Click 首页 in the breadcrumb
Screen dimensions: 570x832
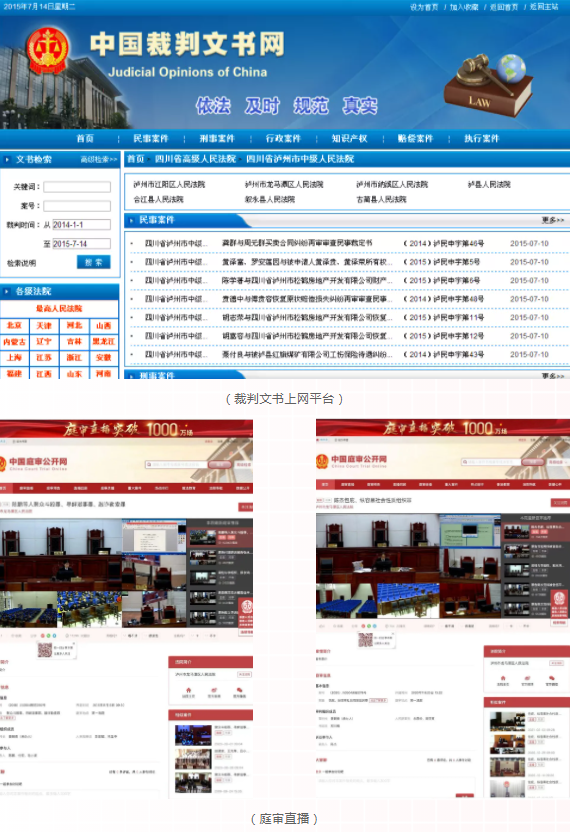click(136, 159)
